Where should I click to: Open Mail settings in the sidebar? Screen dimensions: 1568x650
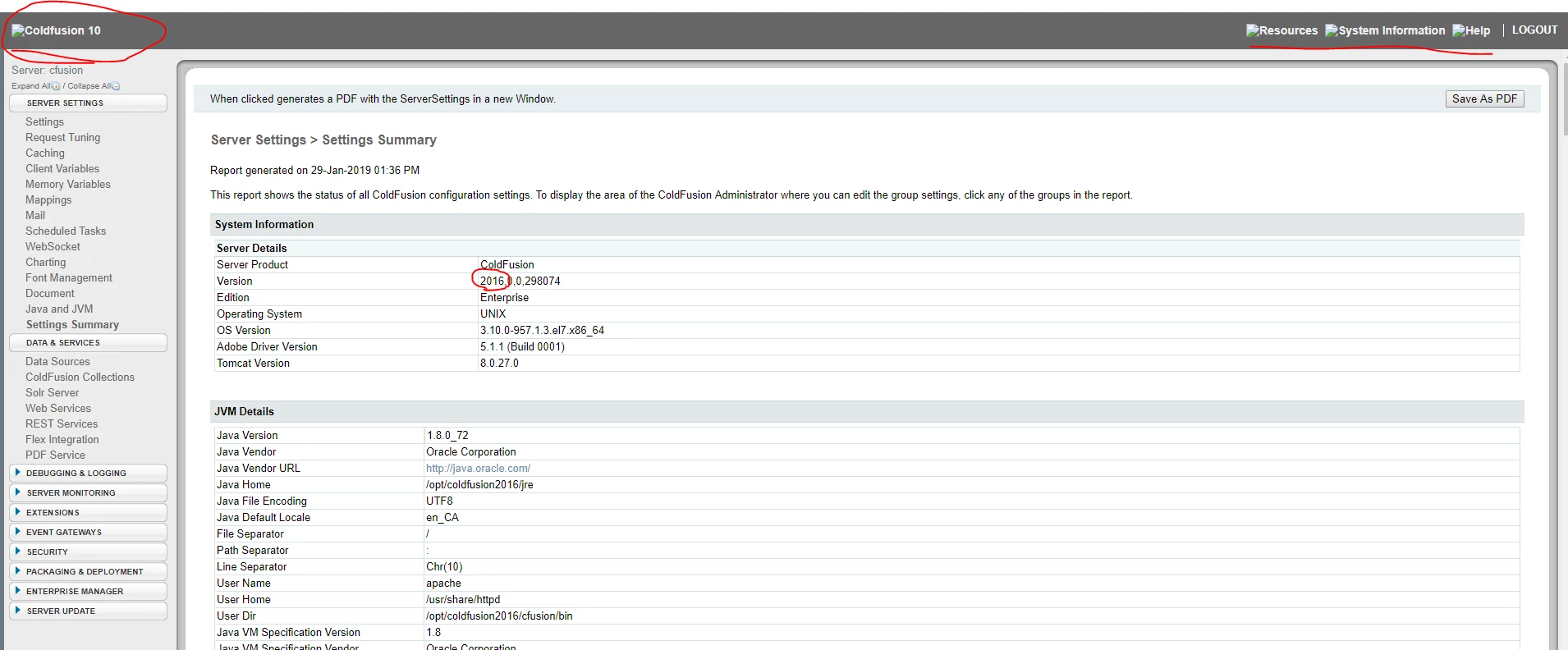35,215
